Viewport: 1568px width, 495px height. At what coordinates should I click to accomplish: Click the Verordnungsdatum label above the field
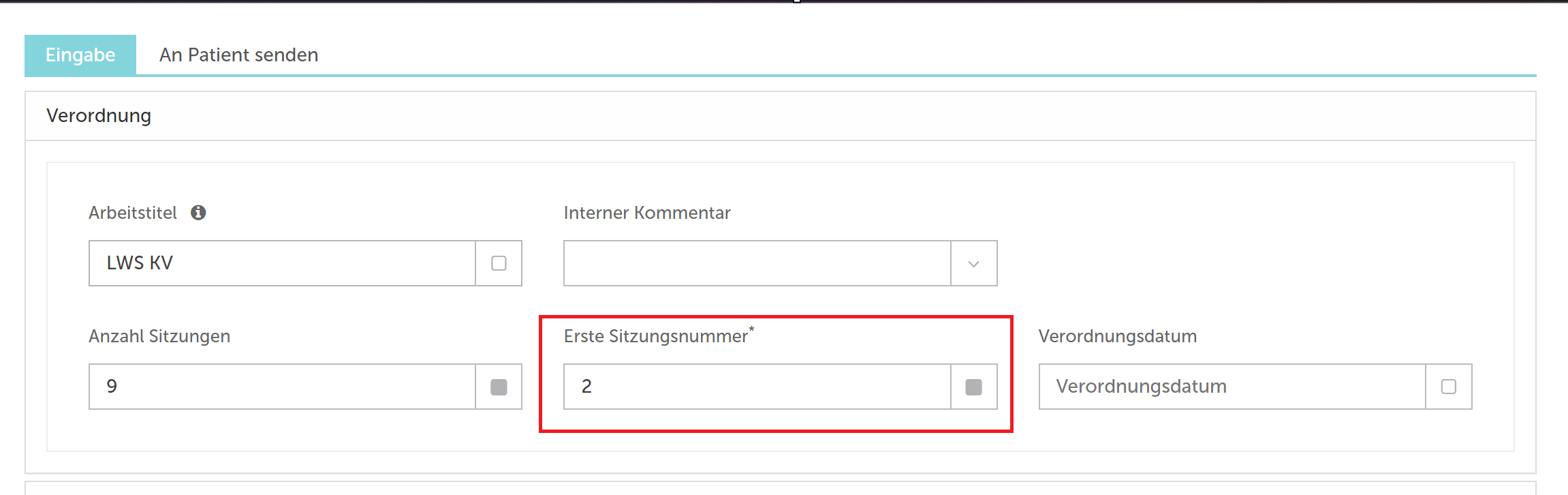point(1118,336)
